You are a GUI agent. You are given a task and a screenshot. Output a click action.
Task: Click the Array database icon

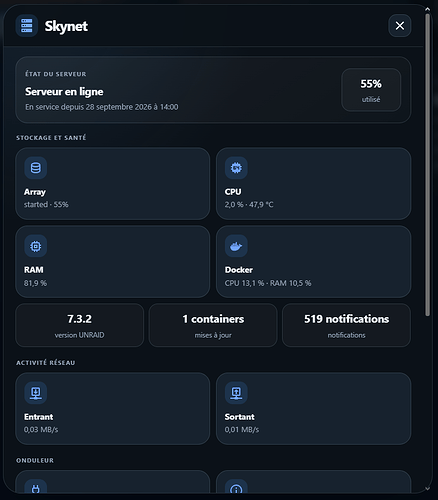36,168
